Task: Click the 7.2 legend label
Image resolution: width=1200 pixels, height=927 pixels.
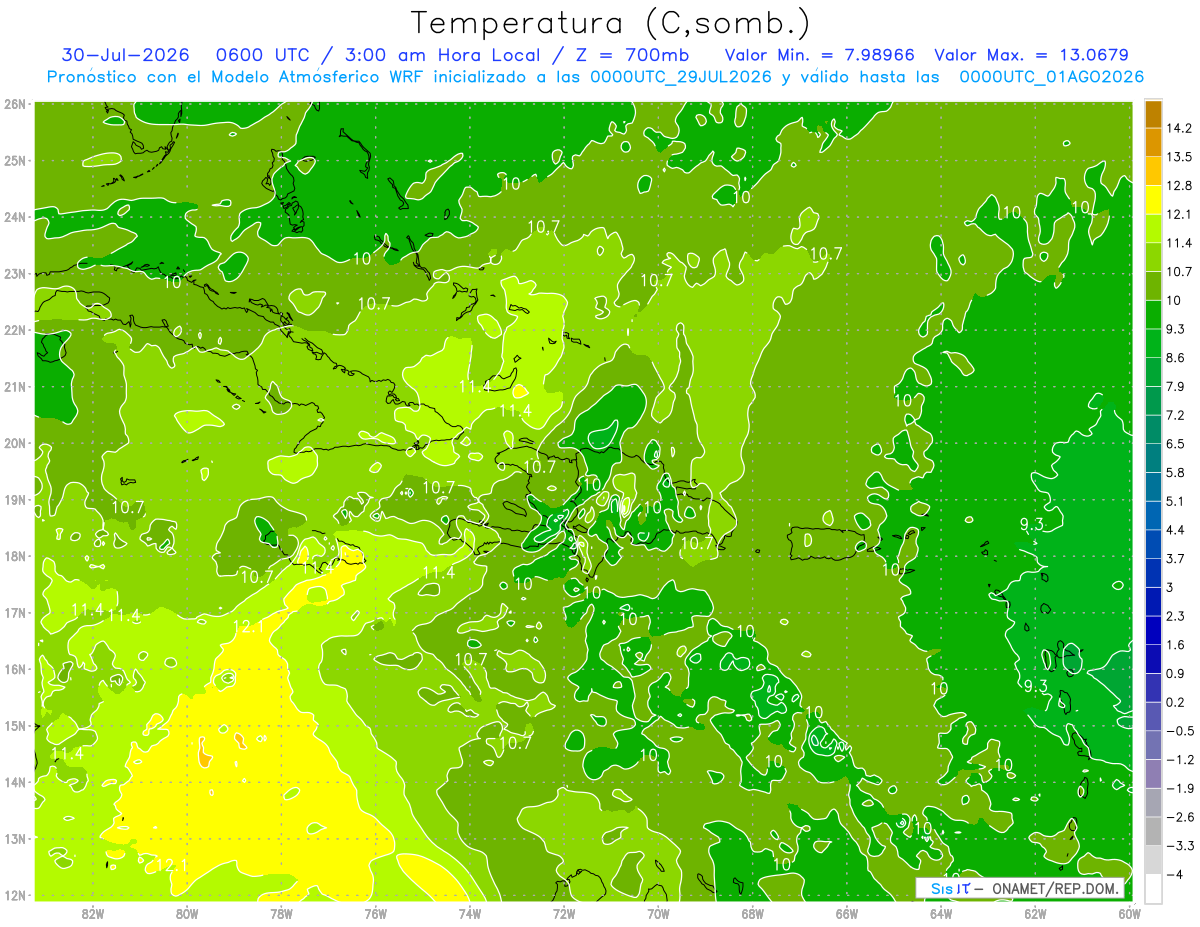Action: point(1175,415)
